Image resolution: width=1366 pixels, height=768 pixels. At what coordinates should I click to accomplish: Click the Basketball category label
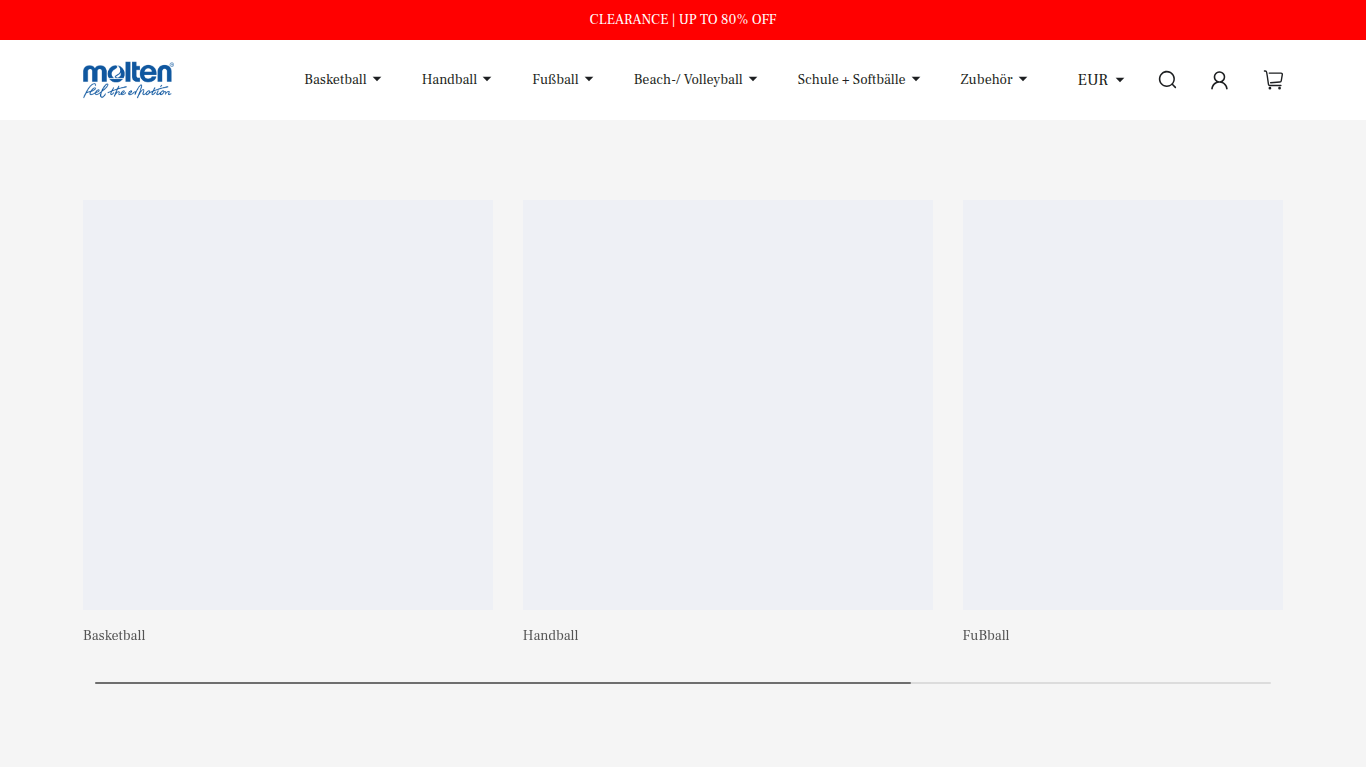(114, 636)
